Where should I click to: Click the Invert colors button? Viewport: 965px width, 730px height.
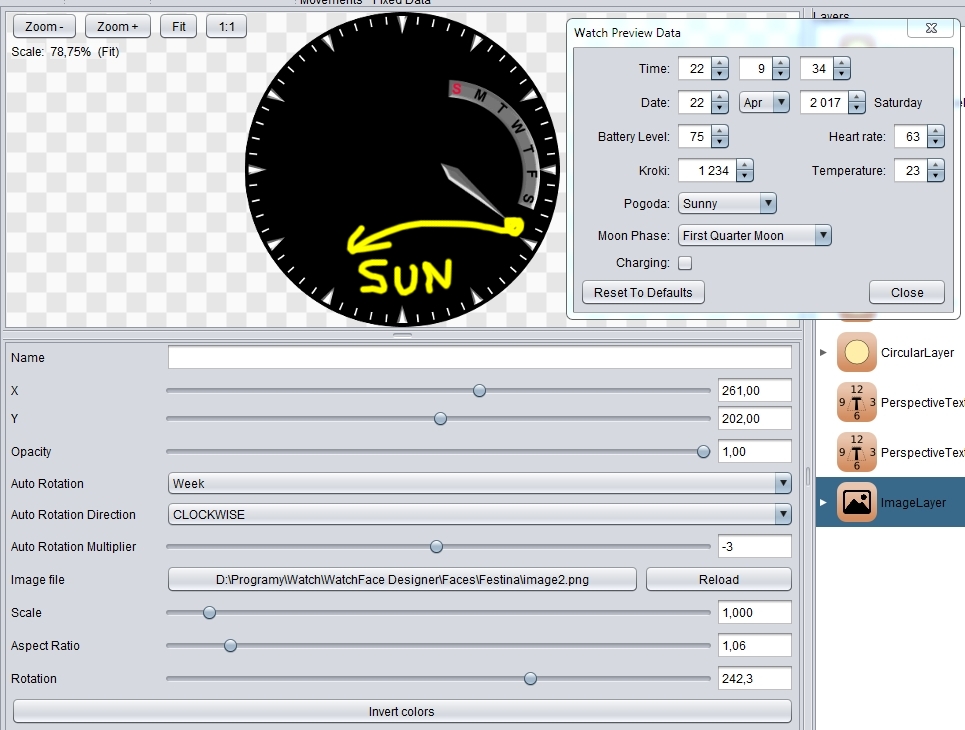coord(402,712)
